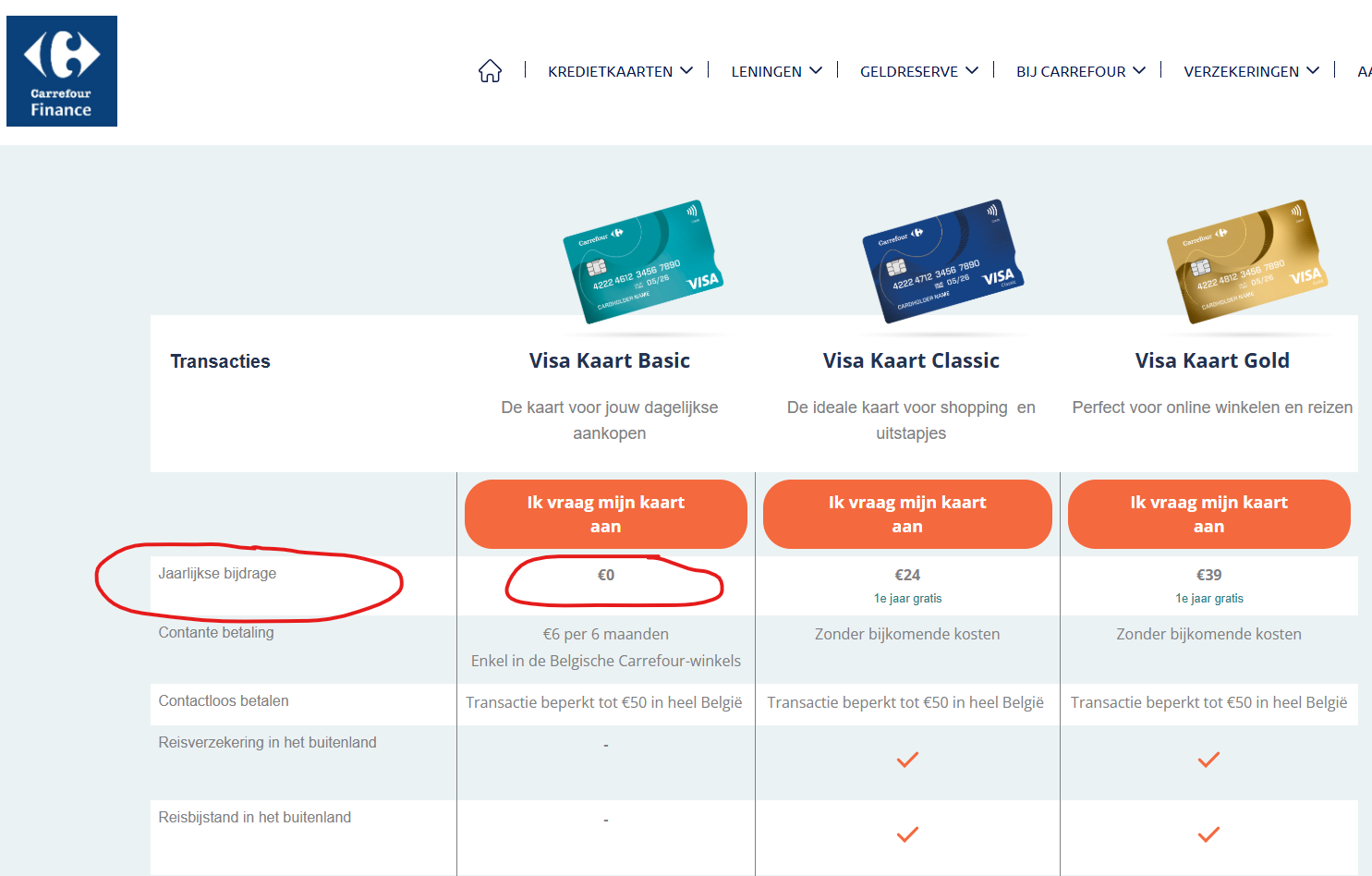Click the Visa Kaart Classic heading
Image resolution: width=1372 pixels, height=876 pixels.
911,360
